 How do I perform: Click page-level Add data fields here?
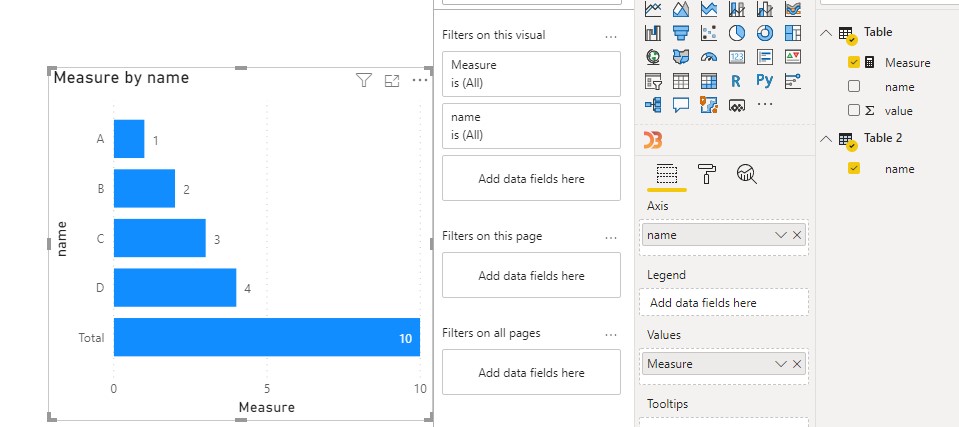[x=531, y=275]
